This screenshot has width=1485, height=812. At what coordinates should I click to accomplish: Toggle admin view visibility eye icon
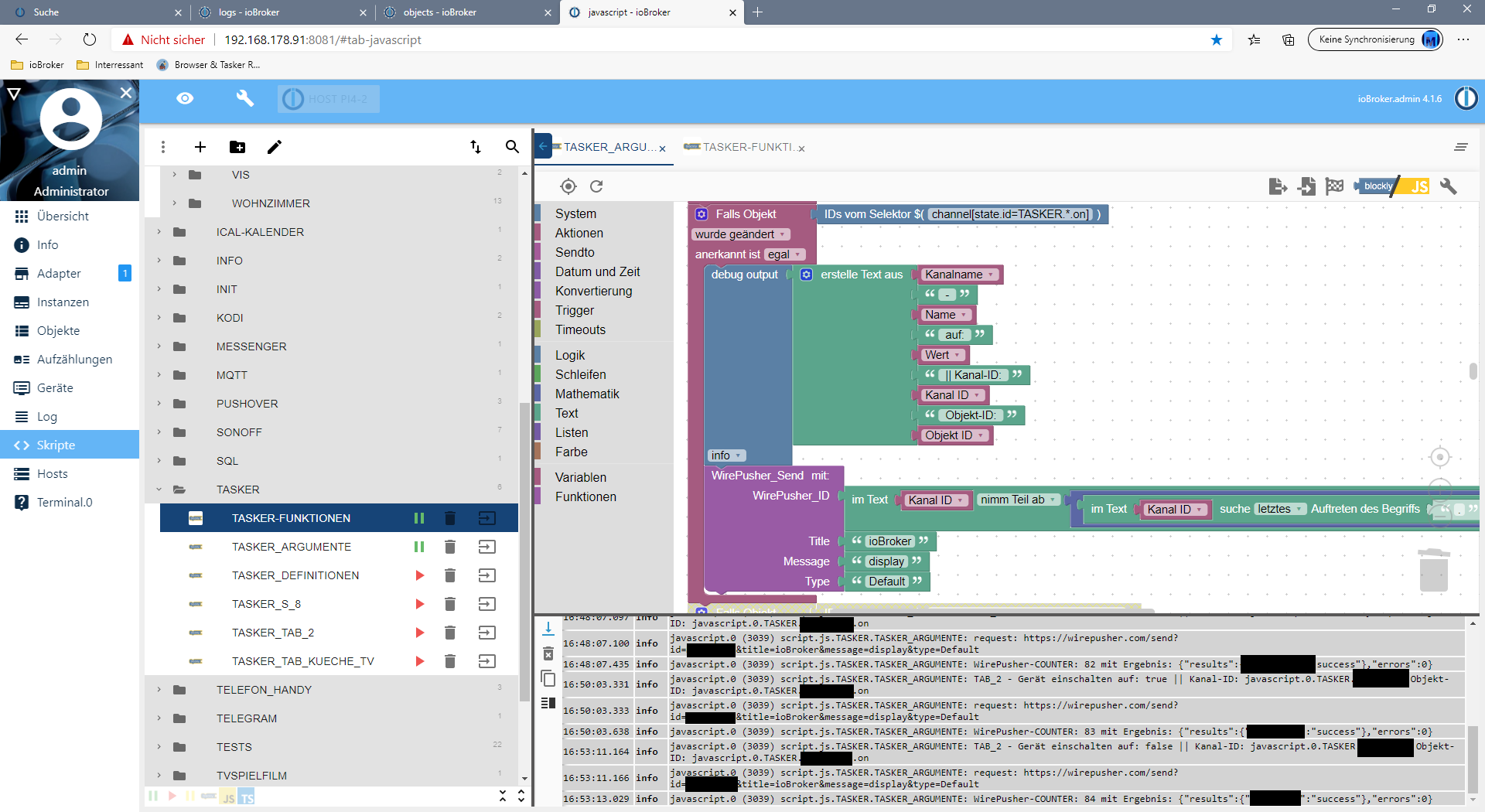185,98
